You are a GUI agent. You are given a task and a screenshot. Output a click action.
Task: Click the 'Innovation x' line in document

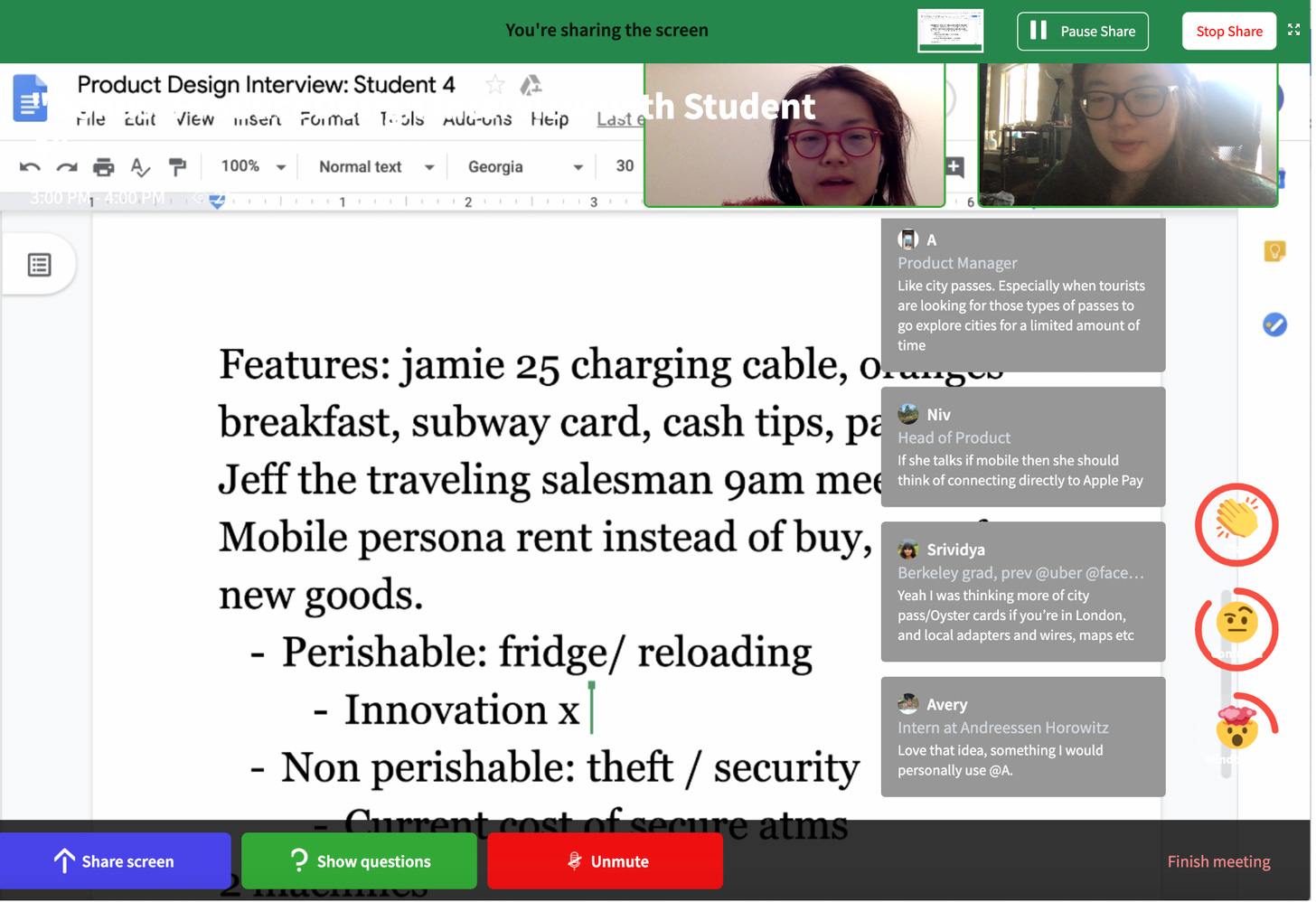pyautogui.click(x=462, y=709)
